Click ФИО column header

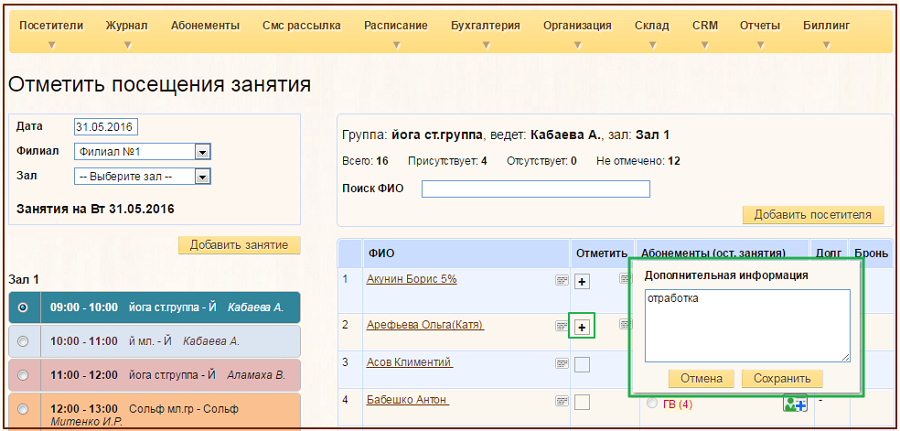coord(466,254)
